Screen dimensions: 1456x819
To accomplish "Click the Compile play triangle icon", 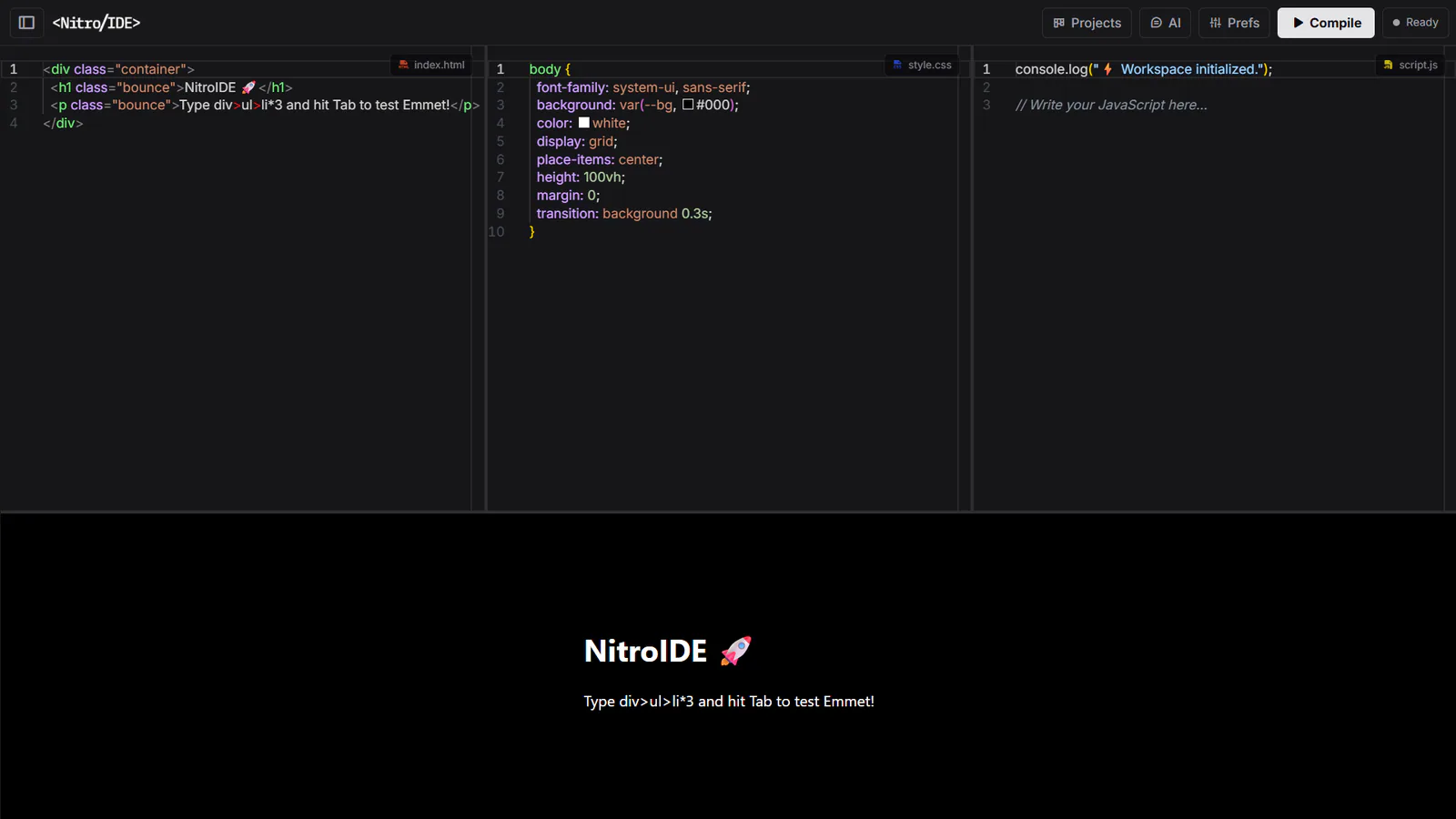I will [x=1299, y=23].
